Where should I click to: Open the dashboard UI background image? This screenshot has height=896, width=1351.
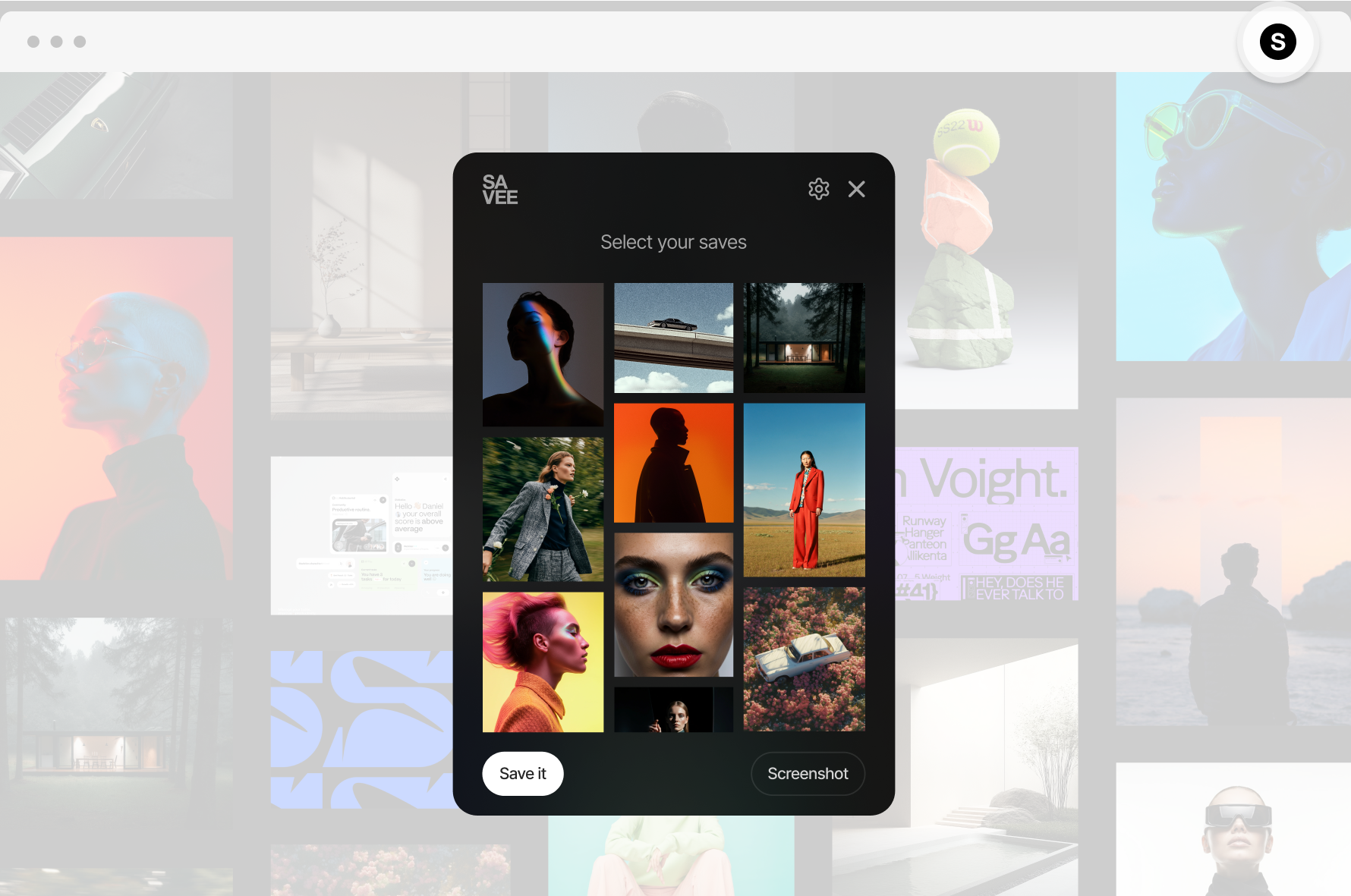[362, 536]
